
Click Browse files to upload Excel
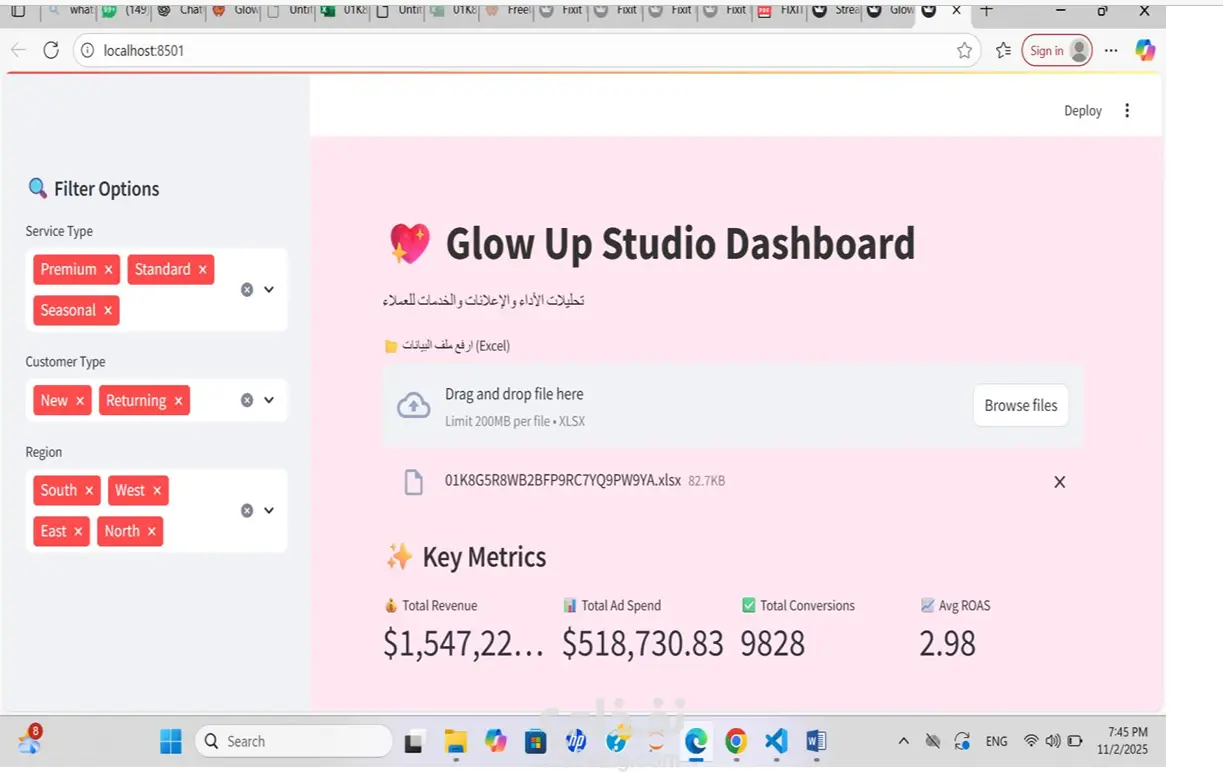click(x=1021, y=405)
